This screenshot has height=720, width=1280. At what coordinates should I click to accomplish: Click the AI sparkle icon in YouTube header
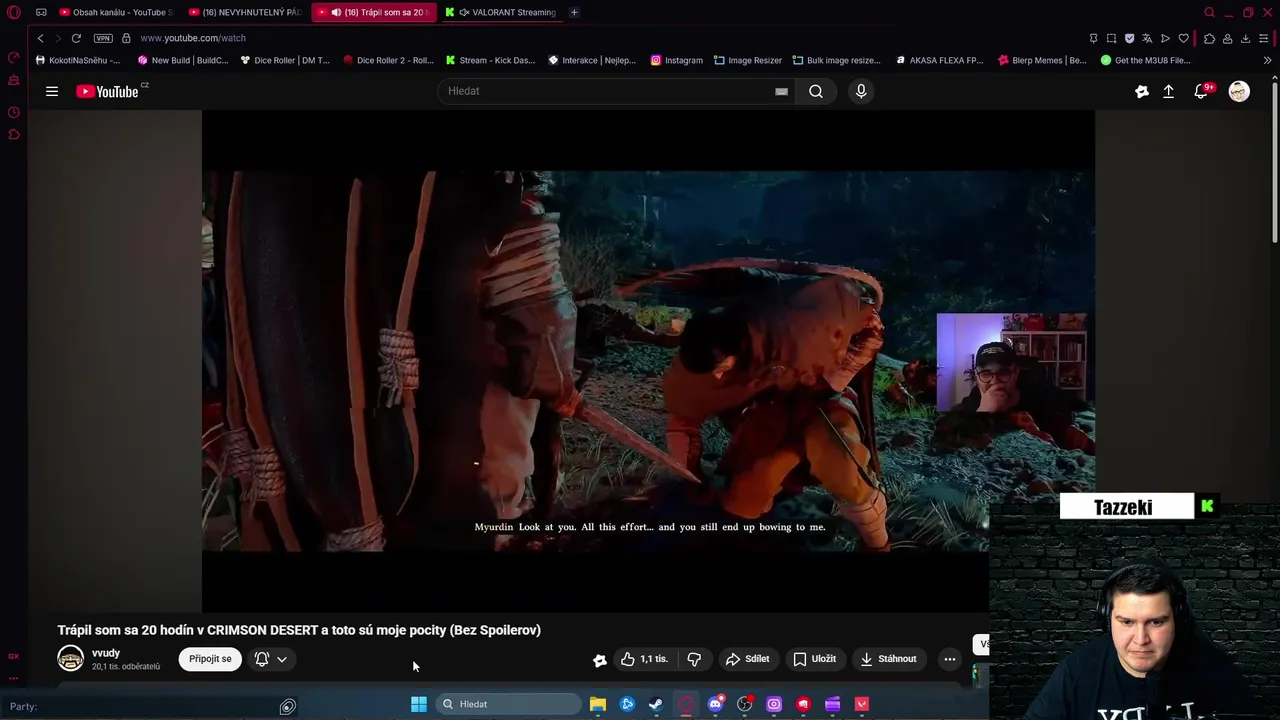pos(1142,91)
